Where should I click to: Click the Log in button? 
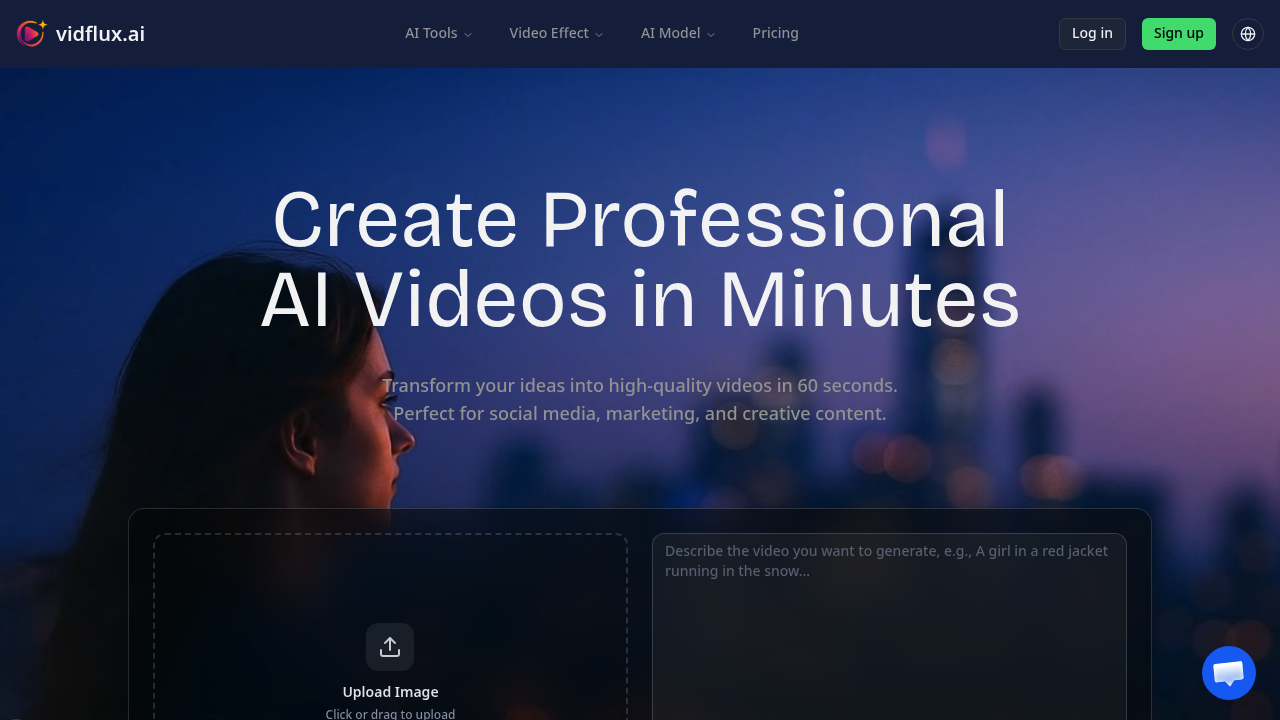point(1092,33)
